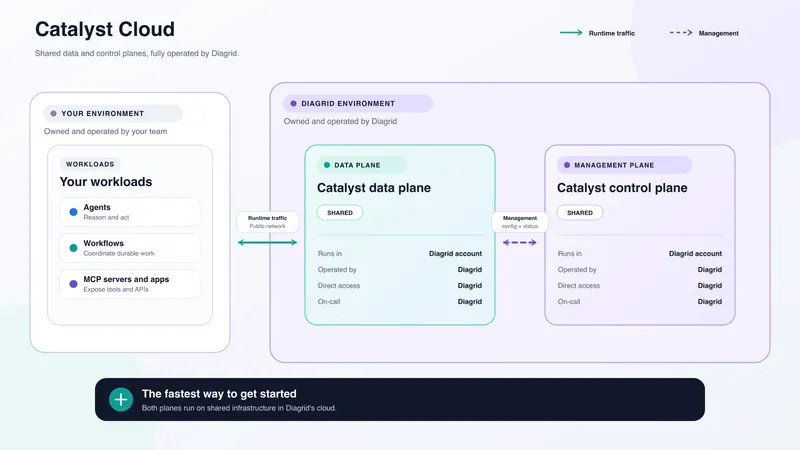The height and width of the screenshot is (450, 800).
Task: Click Diagrid account value in control plane
Action: tap(695, 253)
